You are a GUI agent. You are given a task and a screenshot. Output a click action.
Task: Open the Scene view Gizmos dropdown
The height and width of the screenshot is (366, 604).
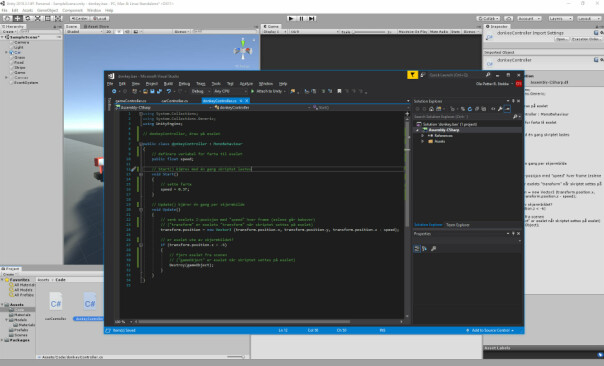click(x=181, y=32)
